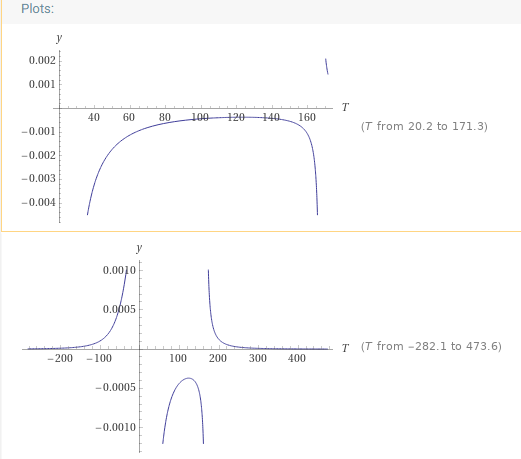Click the 40 tick label on upper plot
Image resolution: width=521 pixels, height=459 pixels.
point(94,117)
